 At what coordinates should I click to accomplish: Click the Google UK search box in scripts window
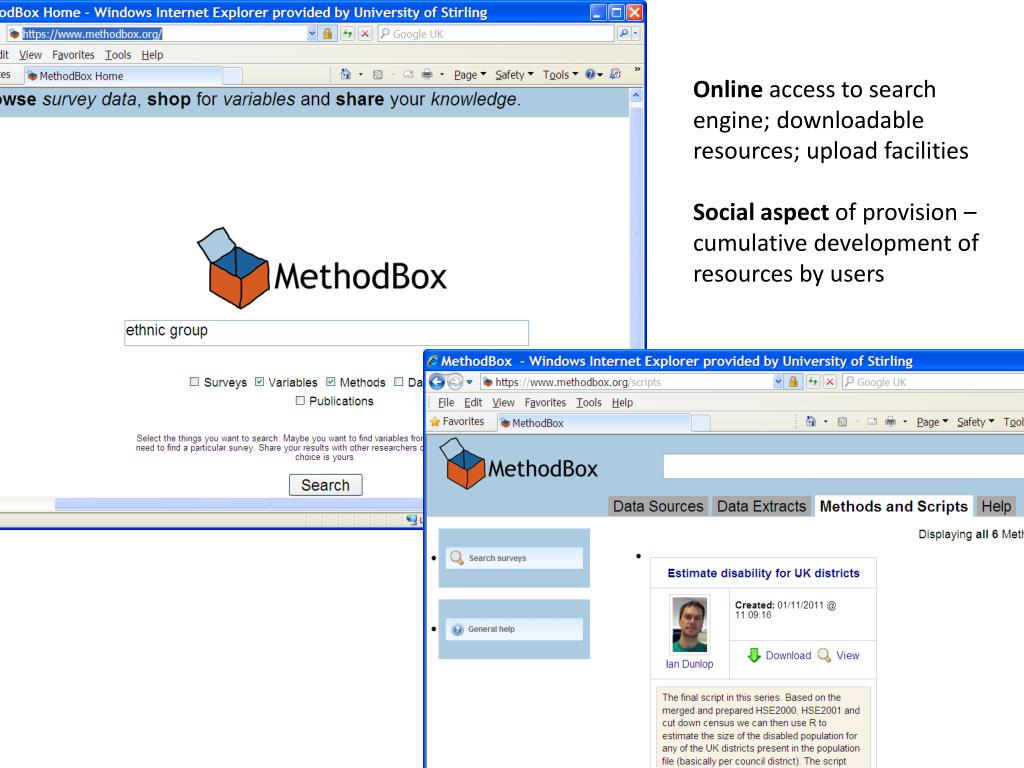933,381
